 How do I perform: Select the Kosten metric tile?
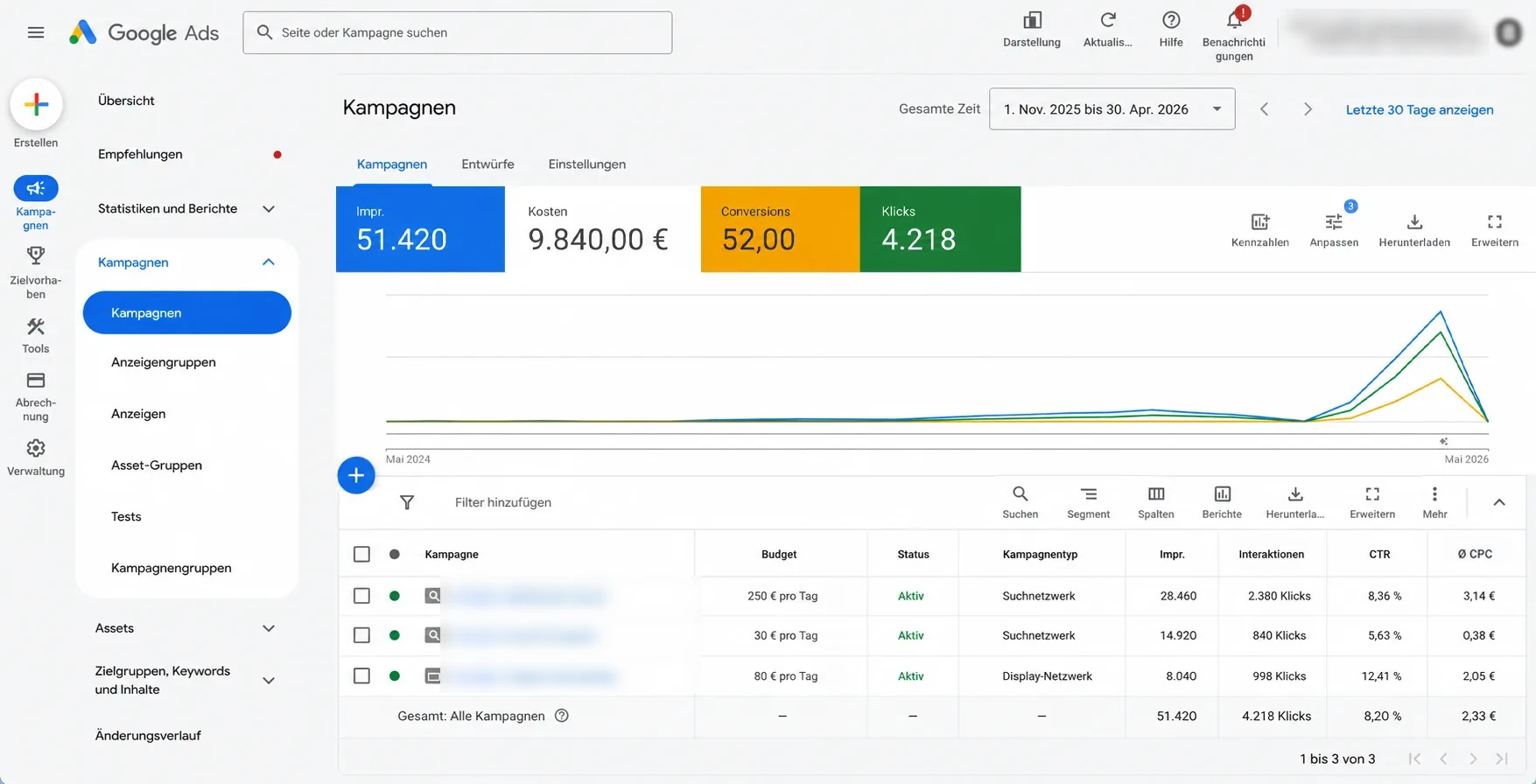click(603, 229)
